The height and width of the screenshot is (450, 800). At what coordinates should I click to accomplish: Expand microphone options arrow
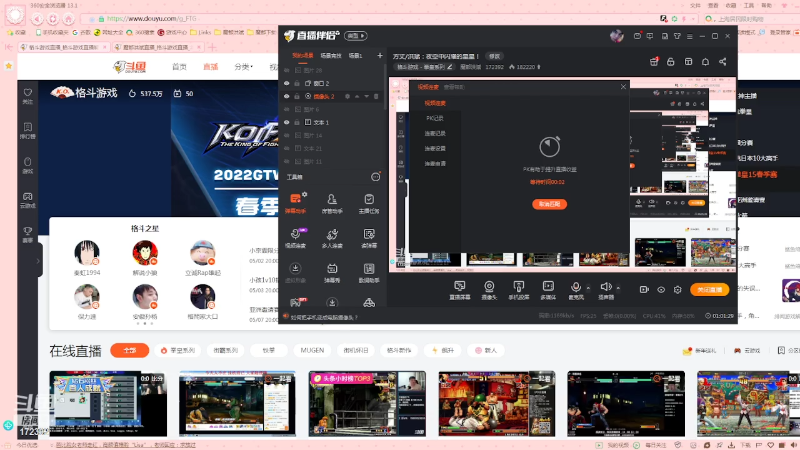click(588, 287)
